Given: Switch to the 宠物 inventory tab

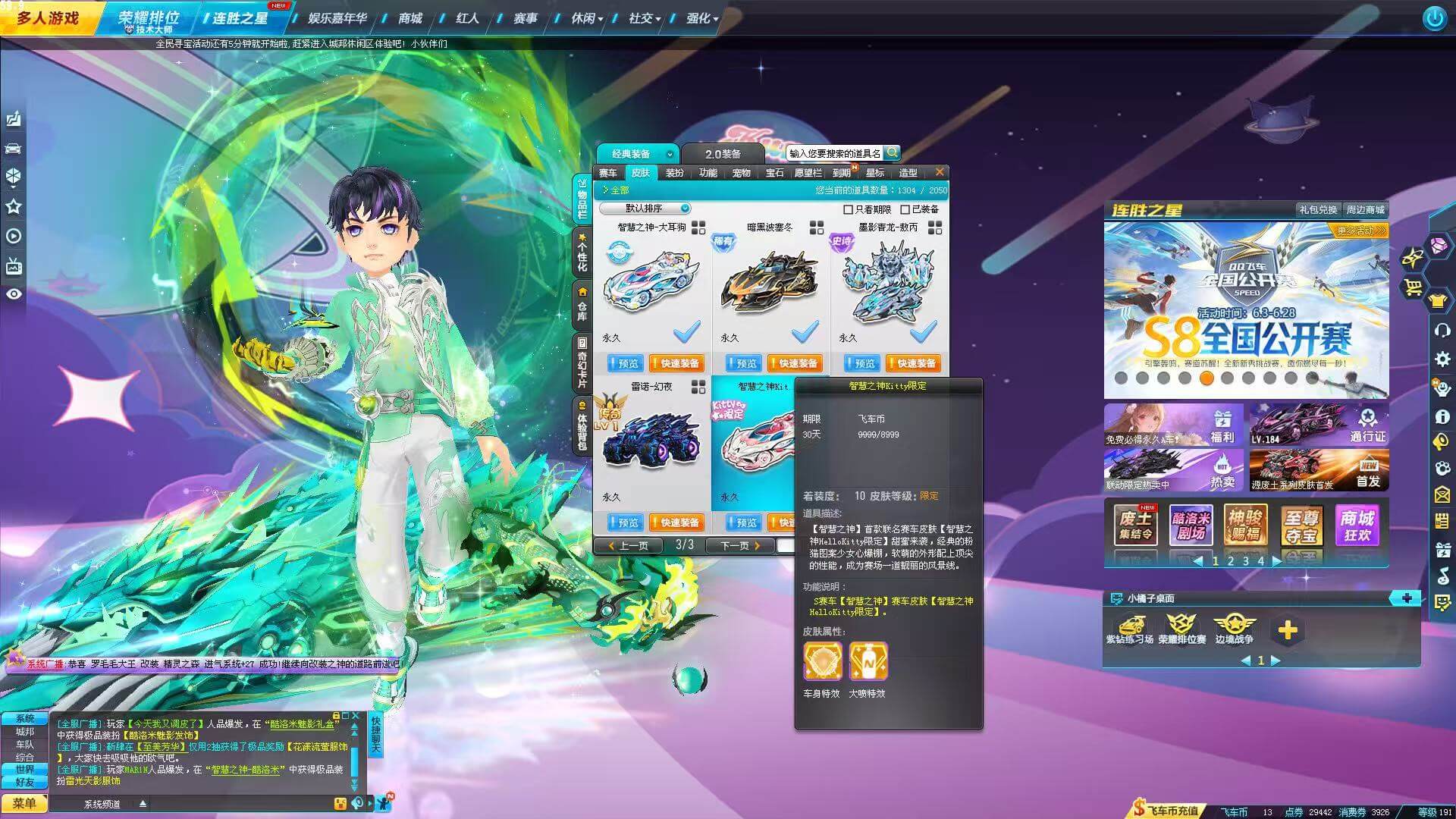Looking at the screenshot, I should click(741, 173).
